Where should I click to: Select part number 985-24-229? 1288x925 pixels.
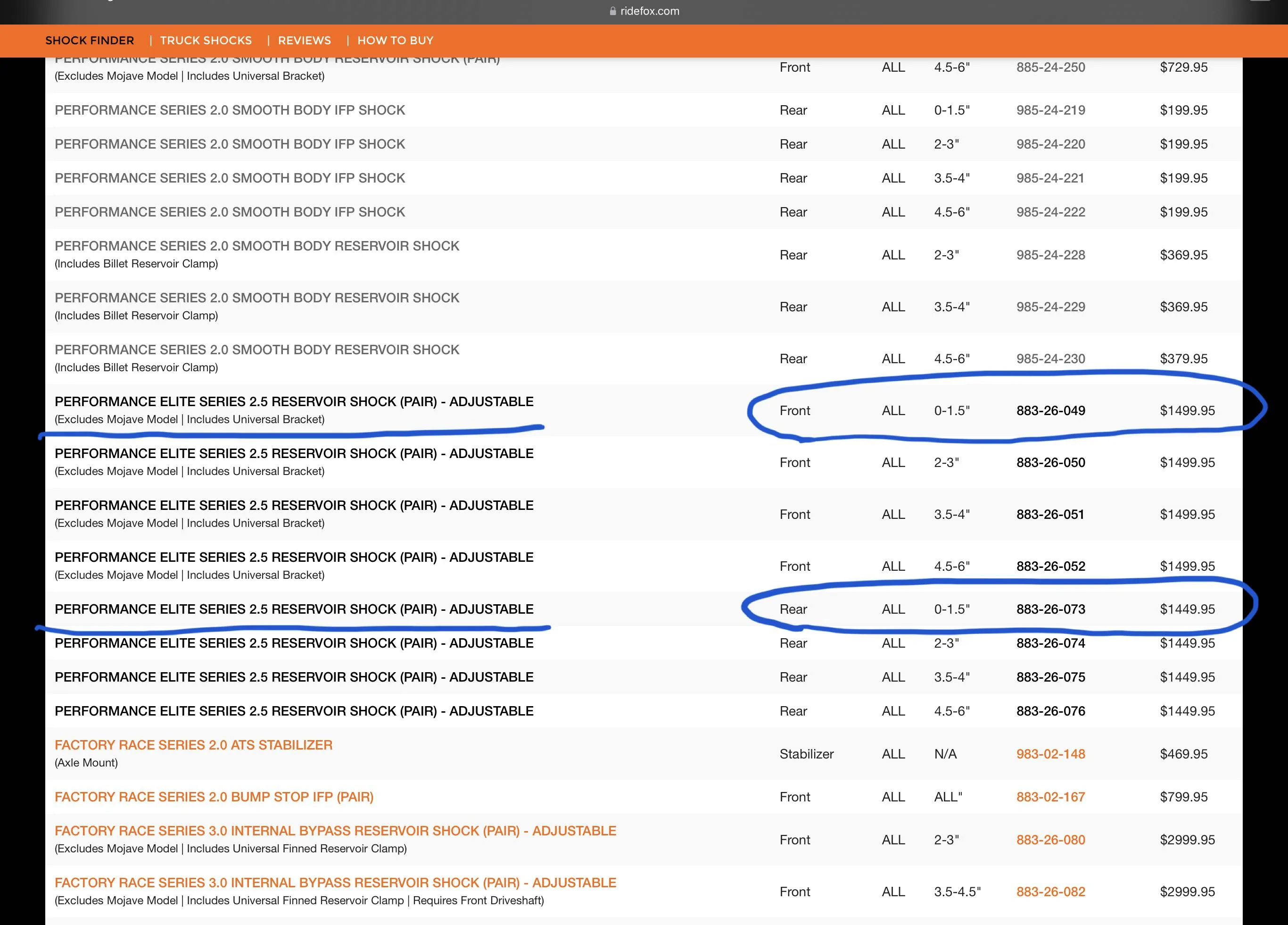pyautogui.click(x=1050, y=307)
